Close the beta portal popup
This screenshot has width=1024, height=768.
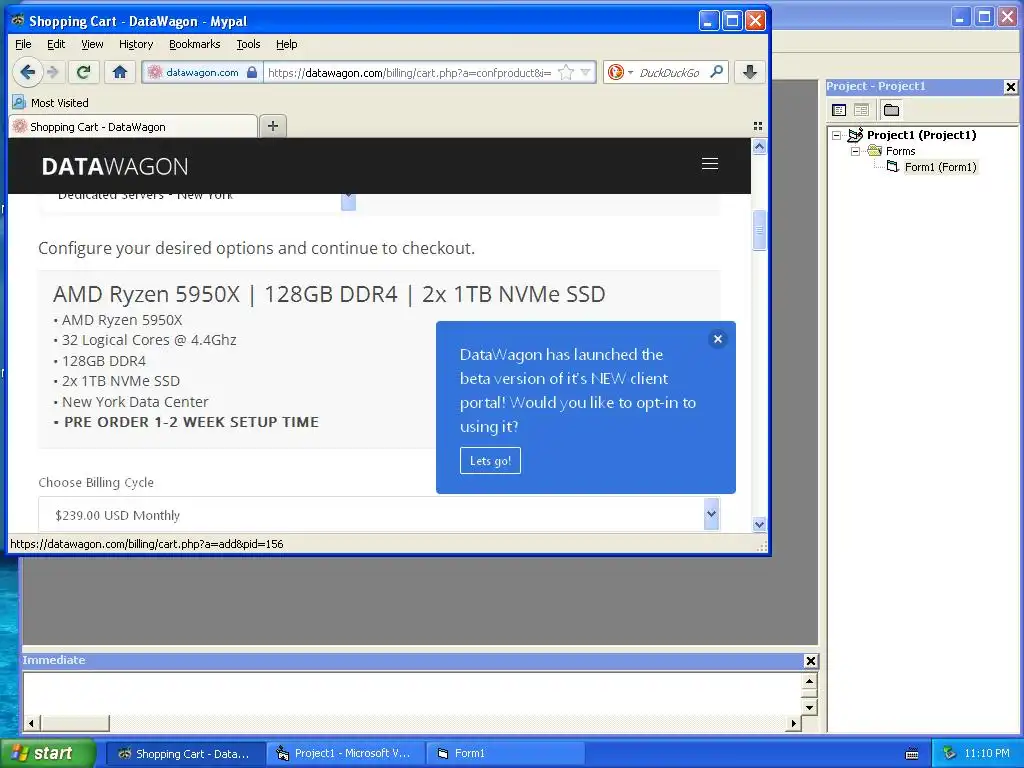tap(718, 339)
